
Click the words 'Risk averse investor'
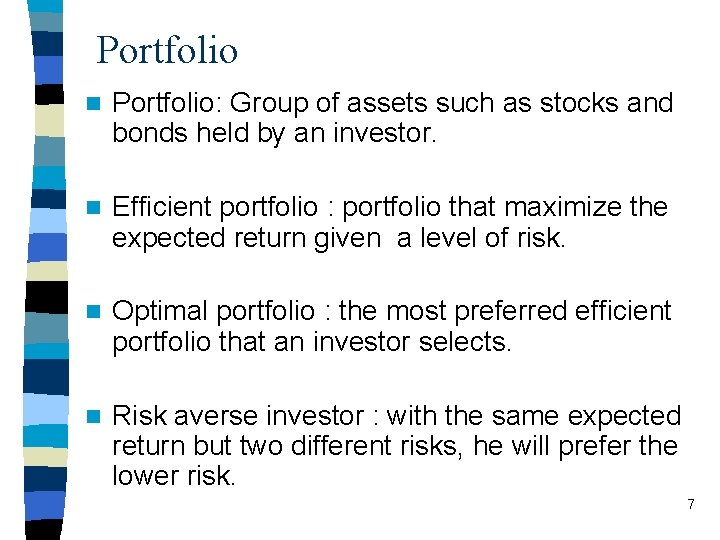click(238, 416)
